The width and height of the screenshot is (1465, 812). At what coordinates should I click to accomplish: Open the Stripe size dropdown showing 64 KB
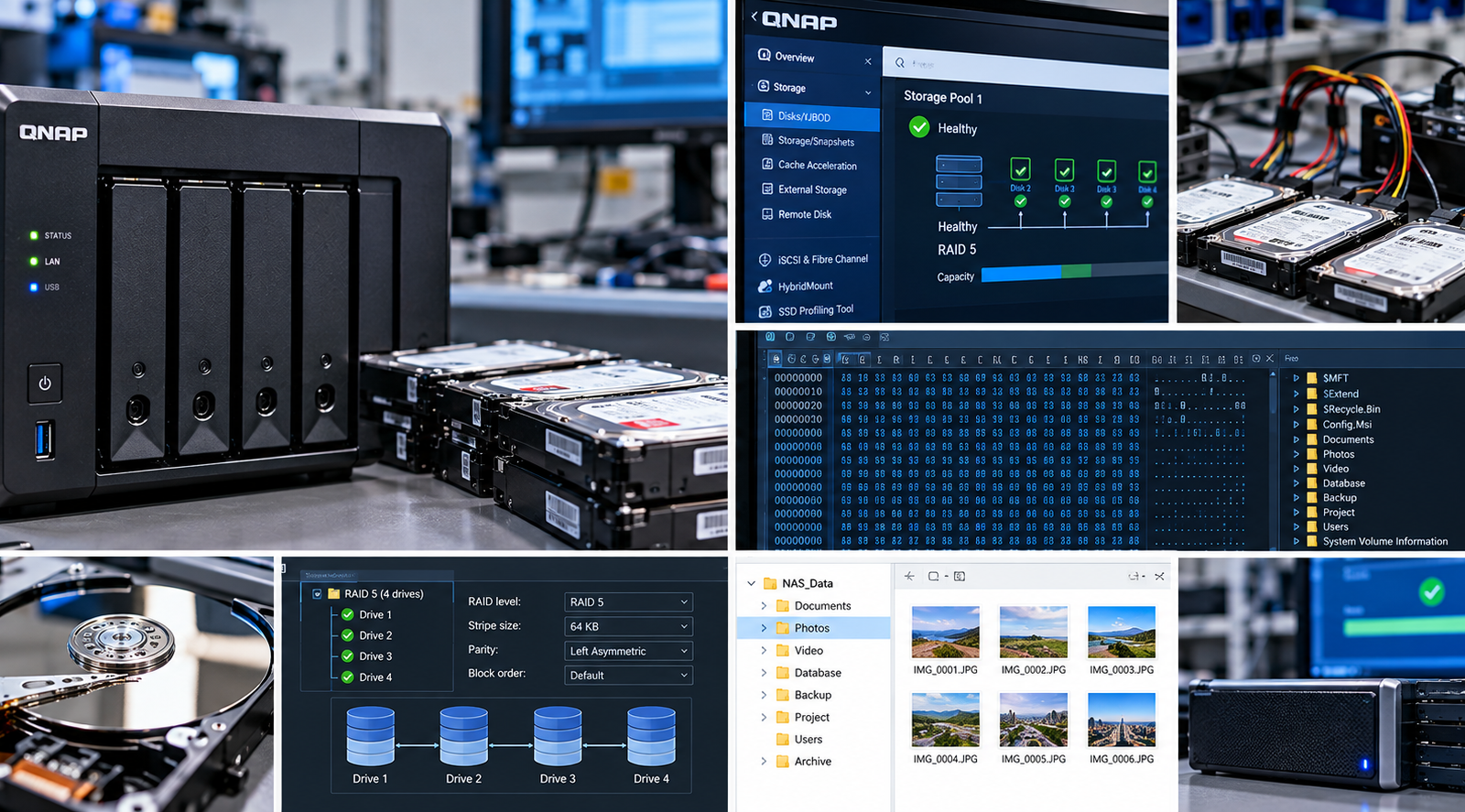pyautogui.click(x=628, y=627)
